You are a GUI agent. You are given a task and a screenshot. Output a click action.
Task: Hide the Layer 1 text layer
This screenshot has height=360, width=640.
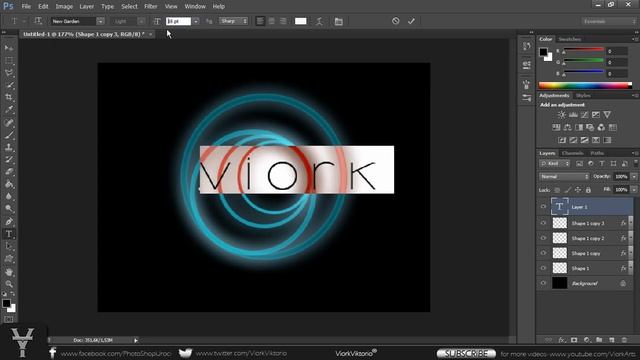543,207
